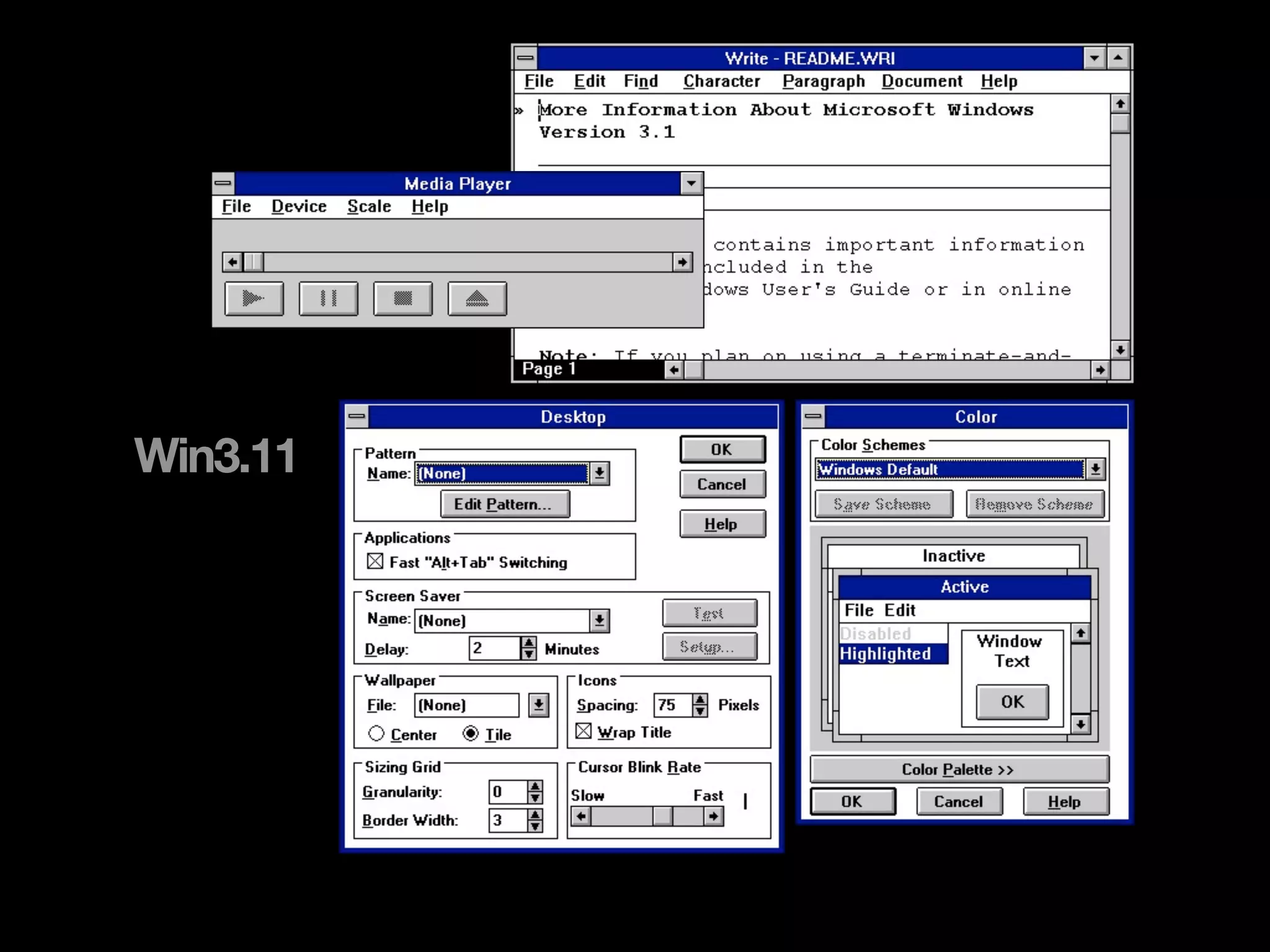Click the Pause button in Media Player
The width and height of the screenshot is (1270, 952).
click(x=328, y=299)
